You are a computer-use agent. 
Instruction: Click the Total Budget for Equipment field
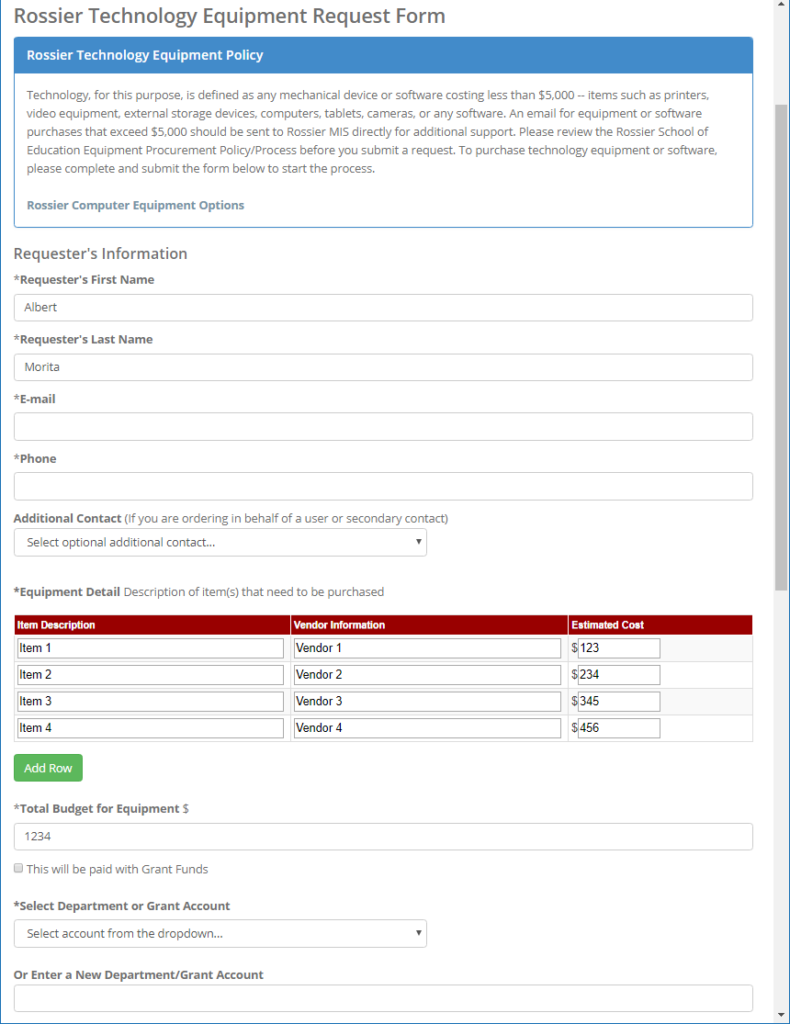383,836
